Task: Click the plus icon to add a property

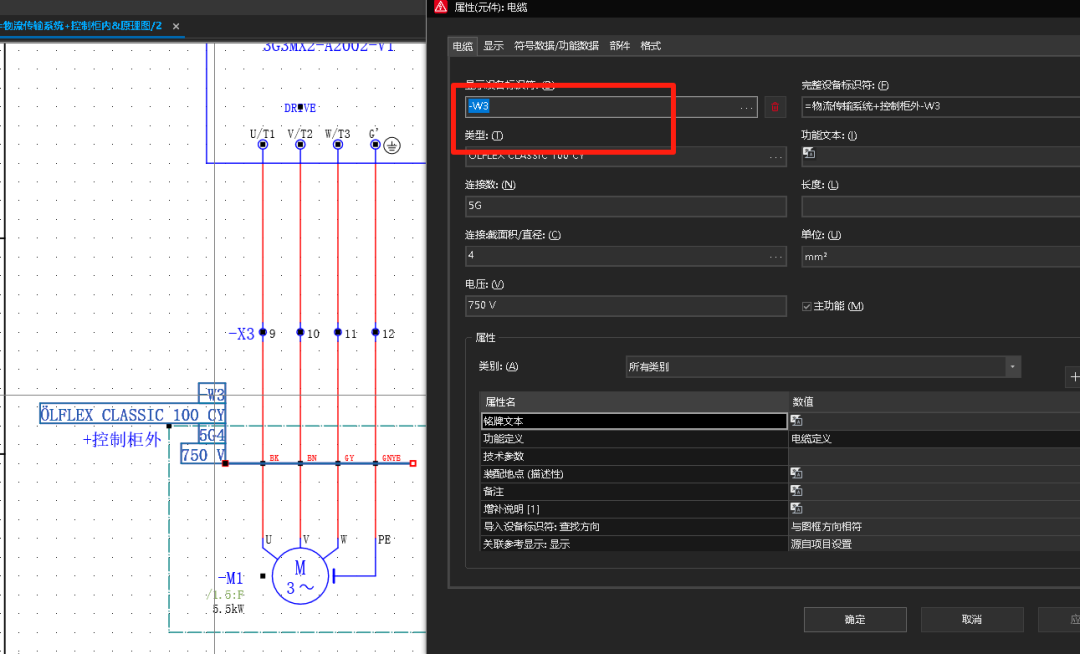Action: click(1074, 377)
